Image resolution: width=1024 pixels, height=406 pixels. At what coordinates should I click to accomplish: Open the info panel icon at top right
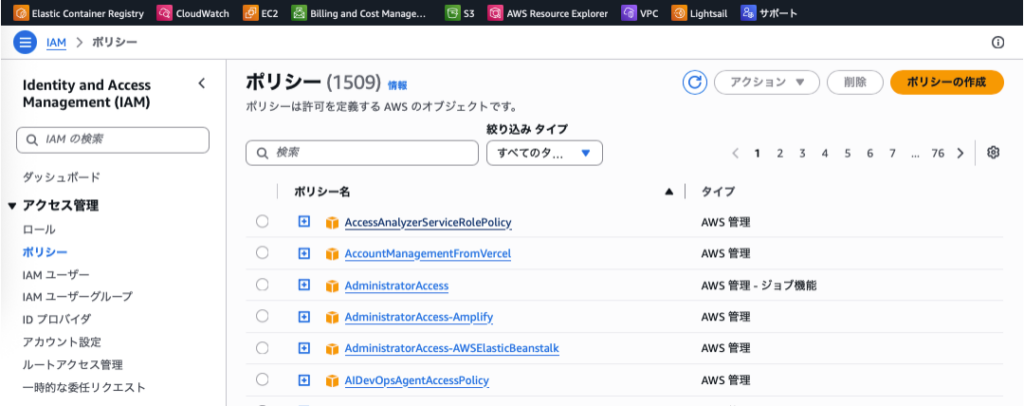pos(997,43)
